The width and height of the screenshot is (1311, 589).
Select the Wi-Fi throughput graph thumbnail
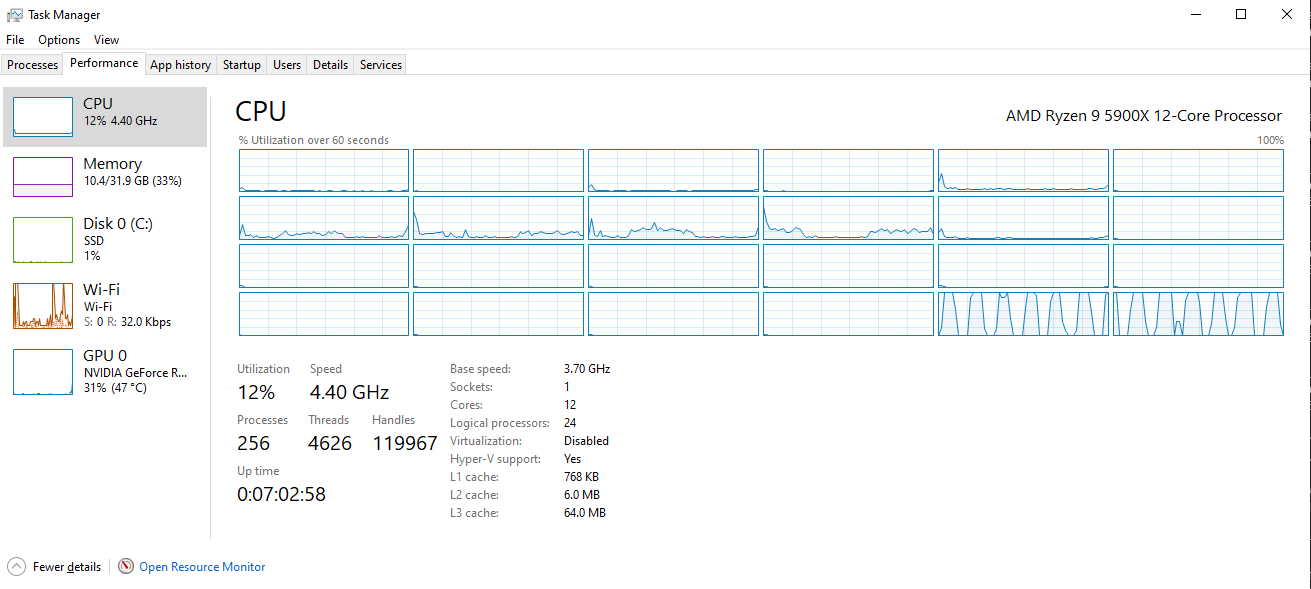coord(43,306)
